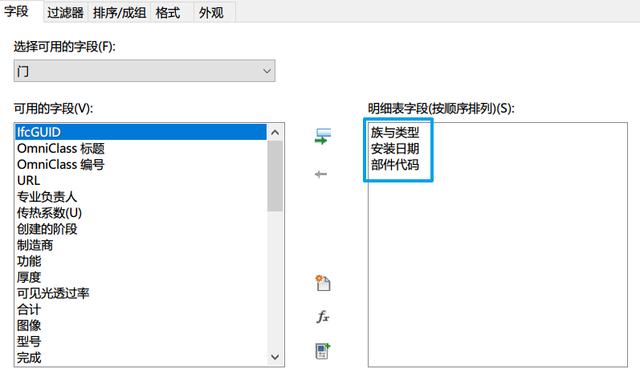
Task: Select 安装日期 in schedule fields
Action: coord(395,149)
